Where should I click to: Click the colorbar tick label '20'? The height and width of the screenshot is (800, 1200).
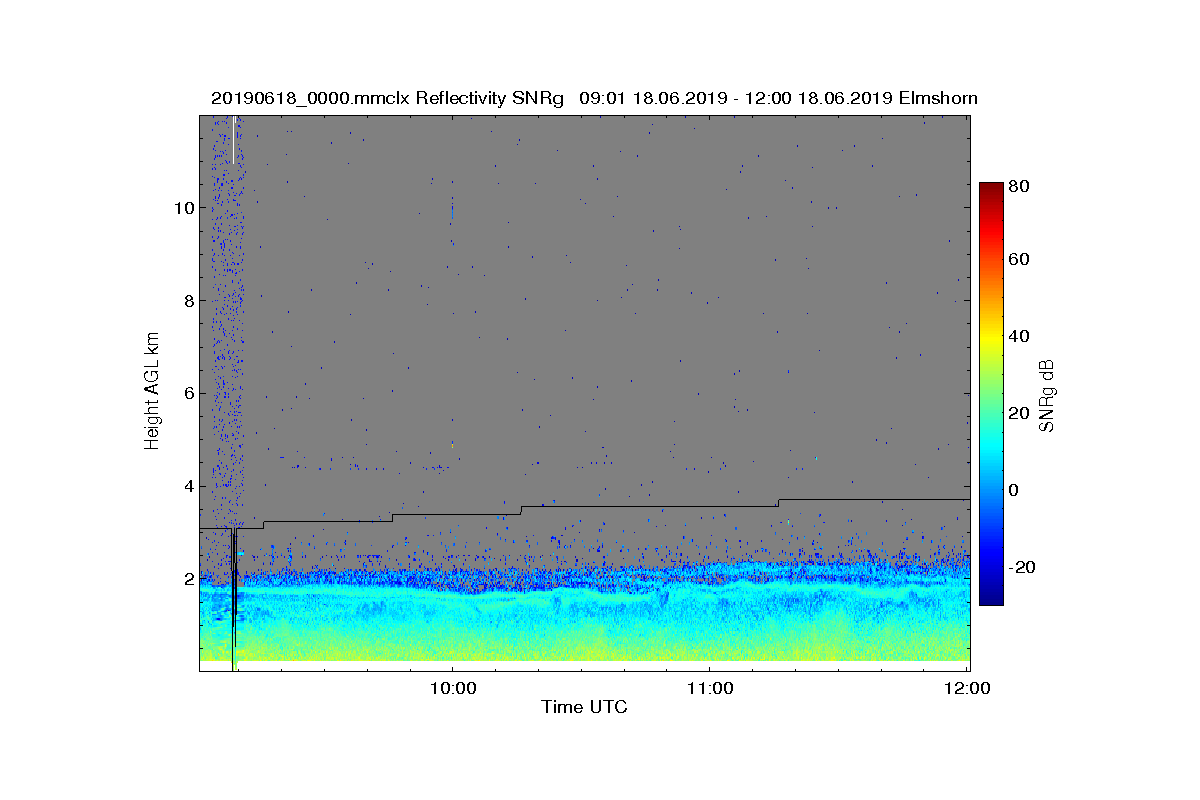click(x=1021, y=413)
